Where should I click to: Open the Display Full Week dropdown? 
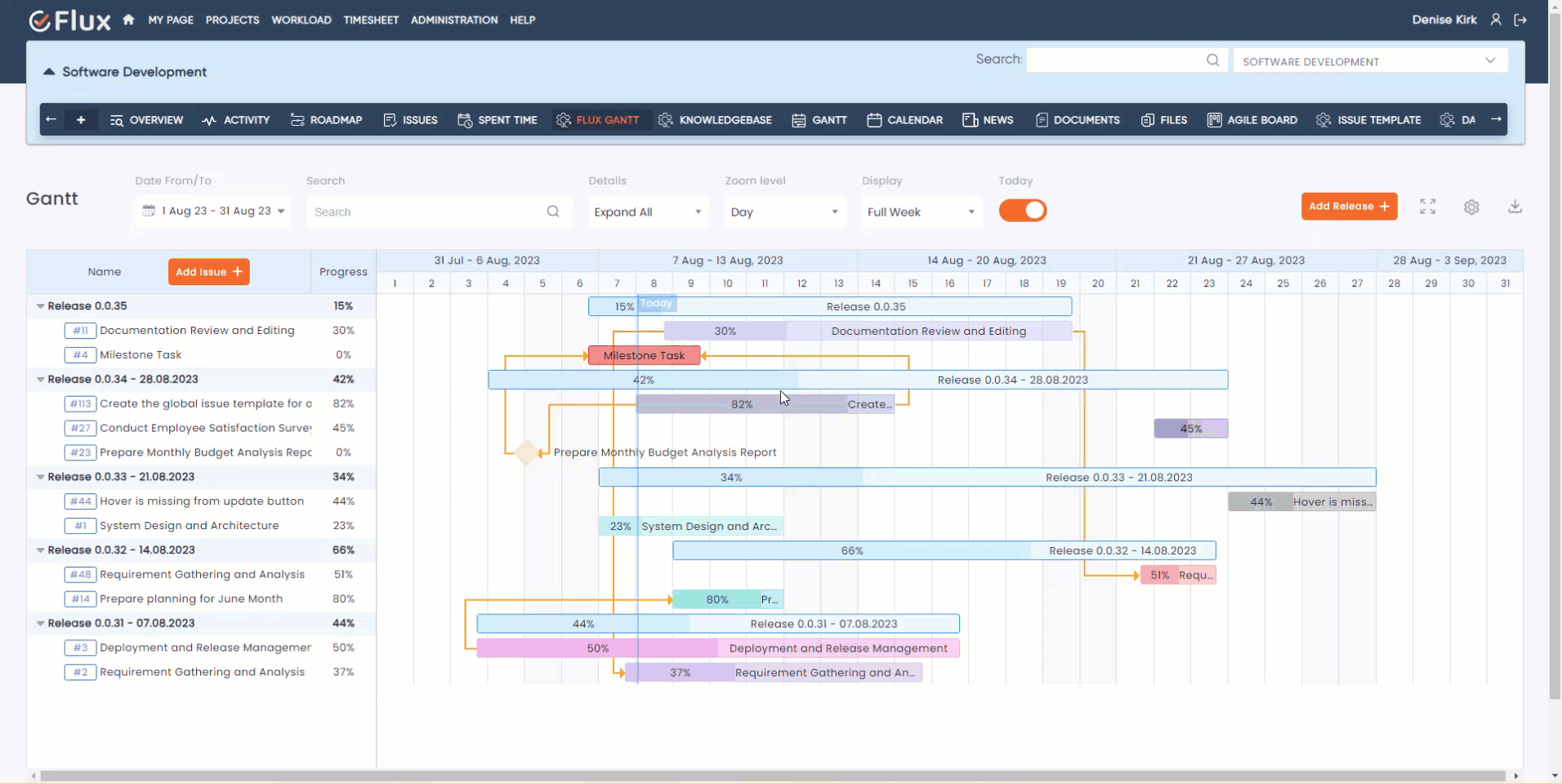922,212
